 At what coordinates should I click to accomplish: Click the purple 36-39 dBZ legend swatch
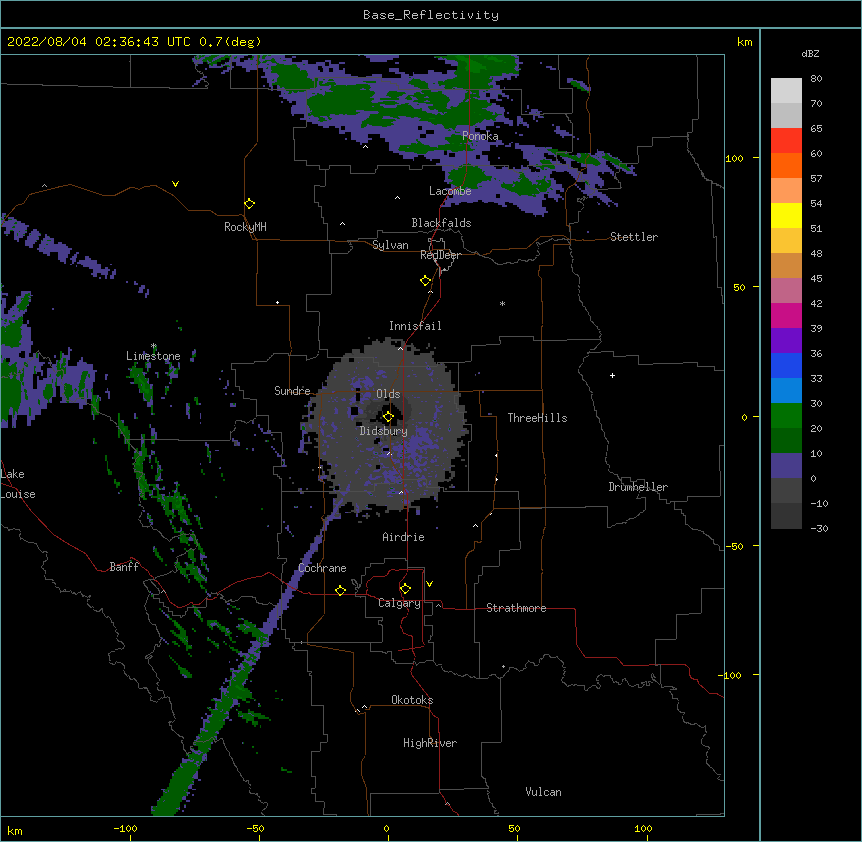tap(786, 341)
